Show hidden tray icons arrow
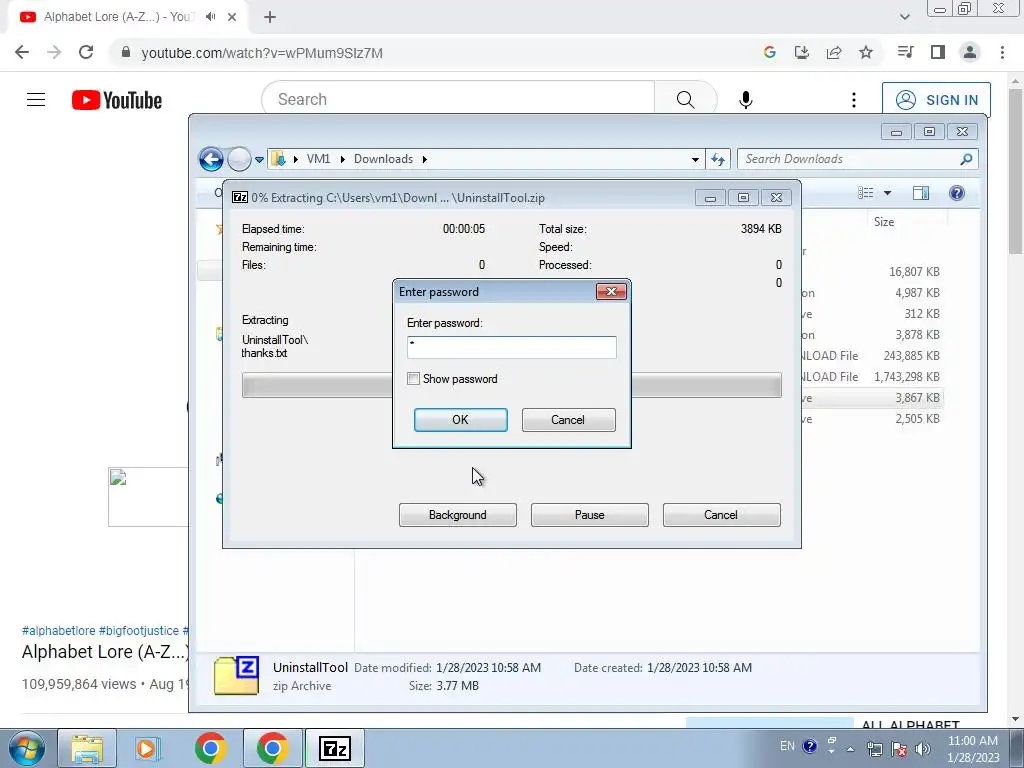Screen dimensions: 1024x768 (x=850, y=748)
